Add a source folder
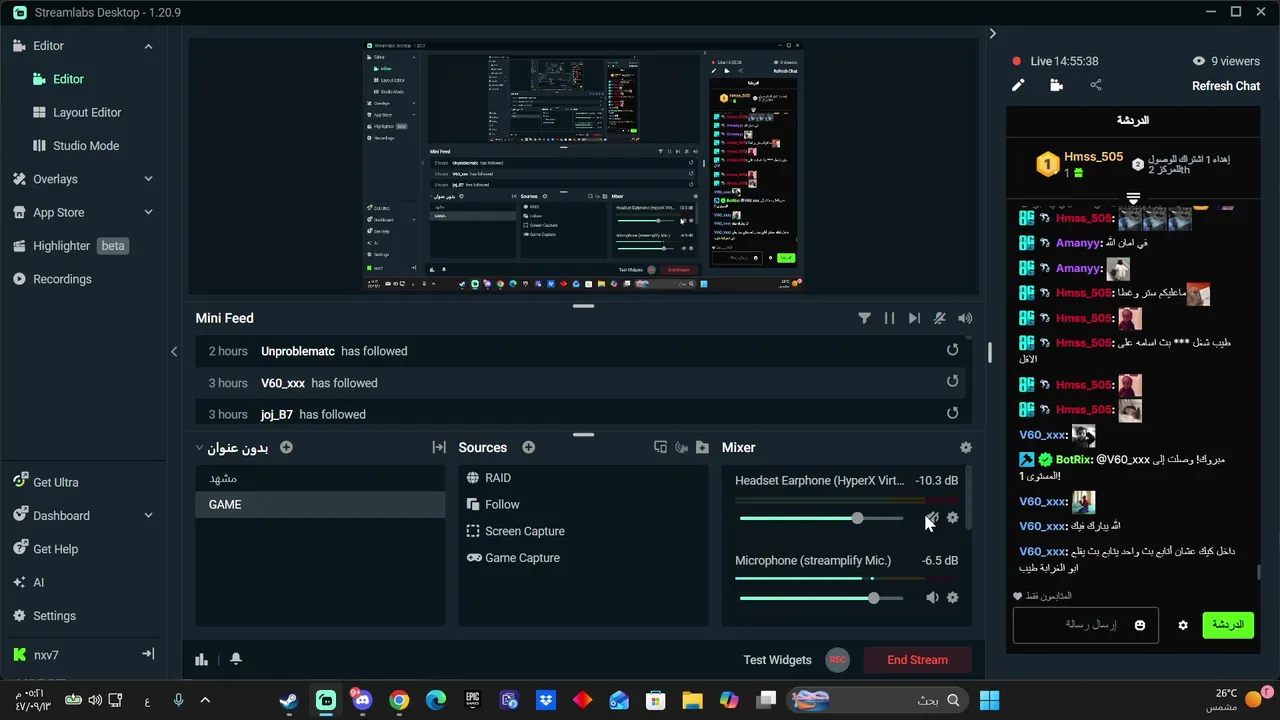The height and width of the screenshot is (720, 1280). 702,447
